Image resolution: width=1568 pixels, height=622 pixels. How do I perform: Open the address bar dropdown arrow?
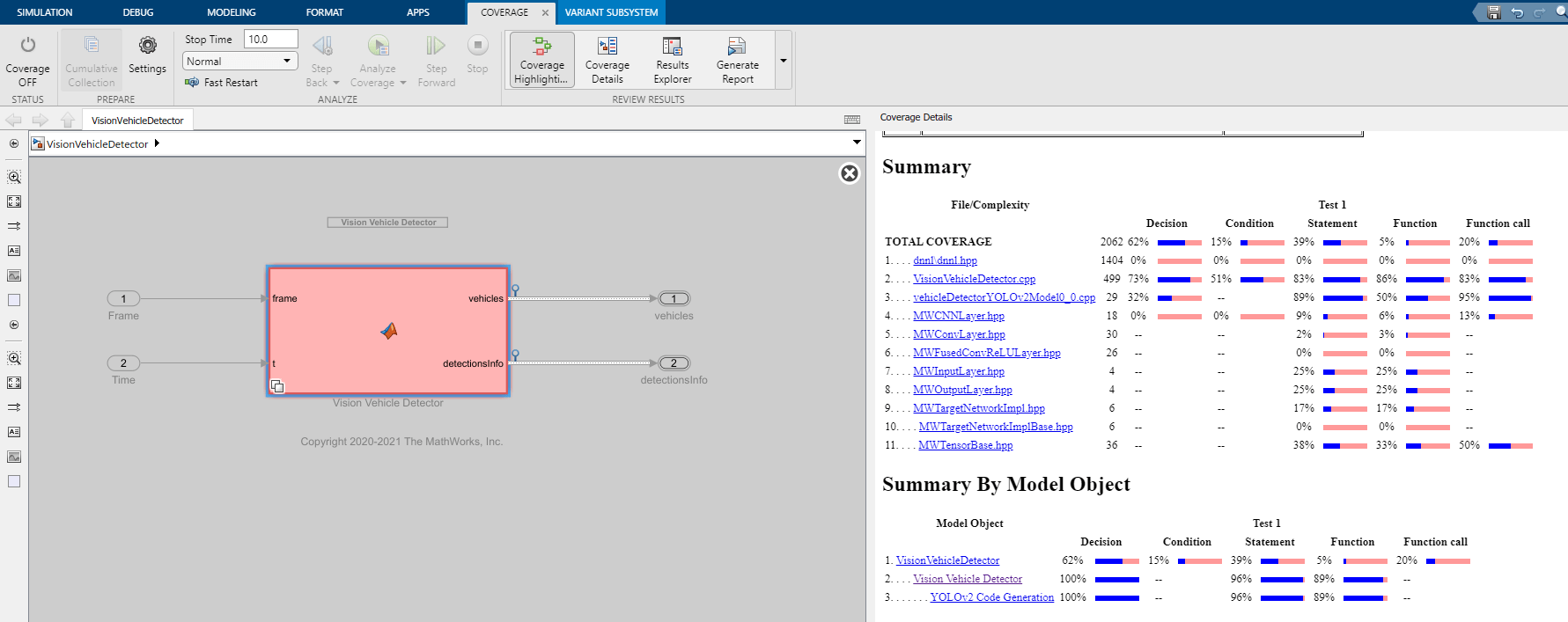coord(857,143)
